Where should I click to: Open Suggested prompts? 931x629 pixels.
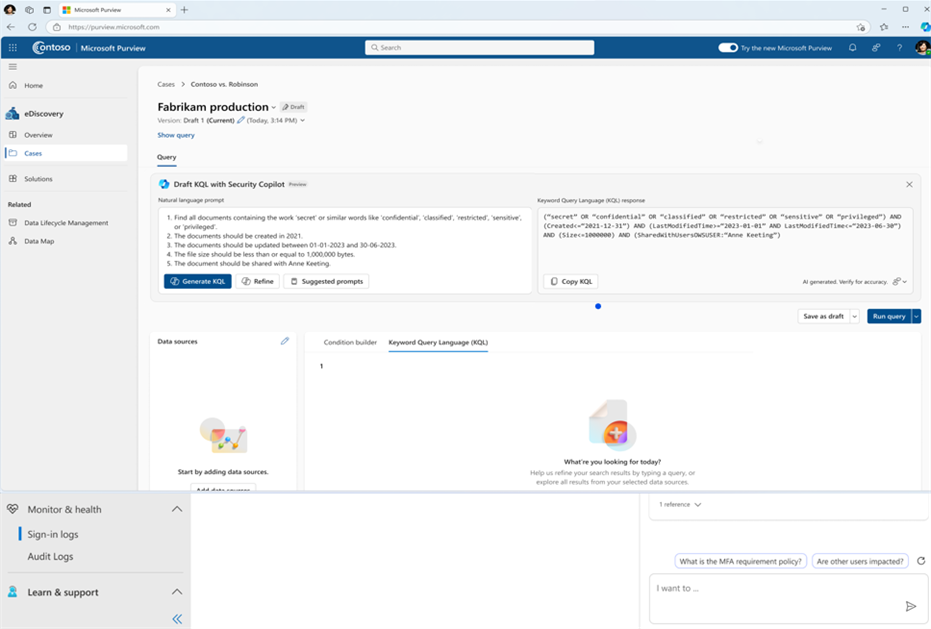click(327, 282)
